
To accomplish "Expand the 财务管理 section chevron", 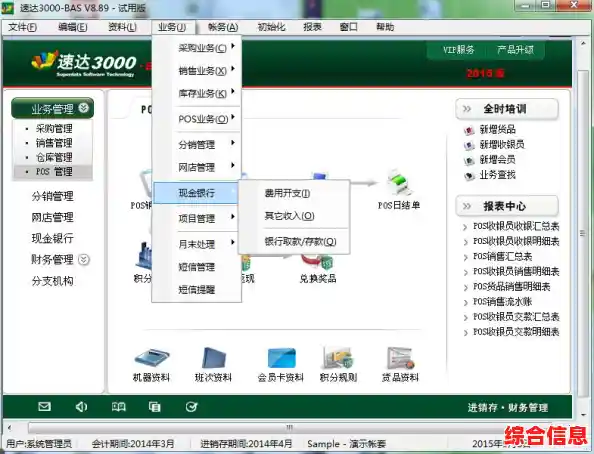I will pyautogui.click(x=84, y=260).
